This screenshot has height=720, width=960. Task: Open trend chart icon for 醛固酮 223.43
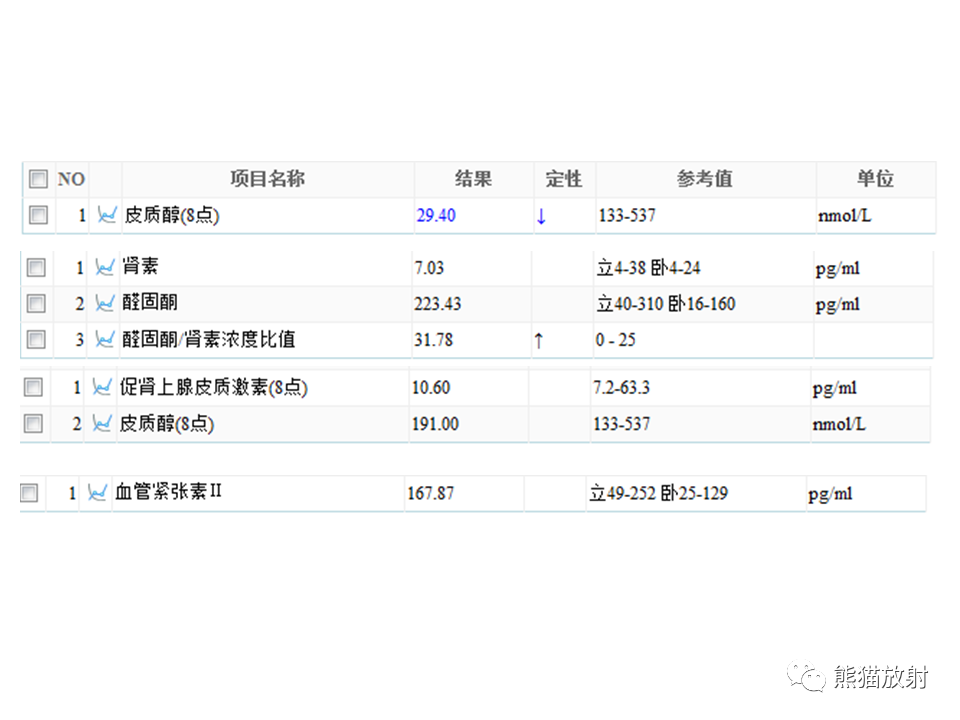tap(105, 303)
